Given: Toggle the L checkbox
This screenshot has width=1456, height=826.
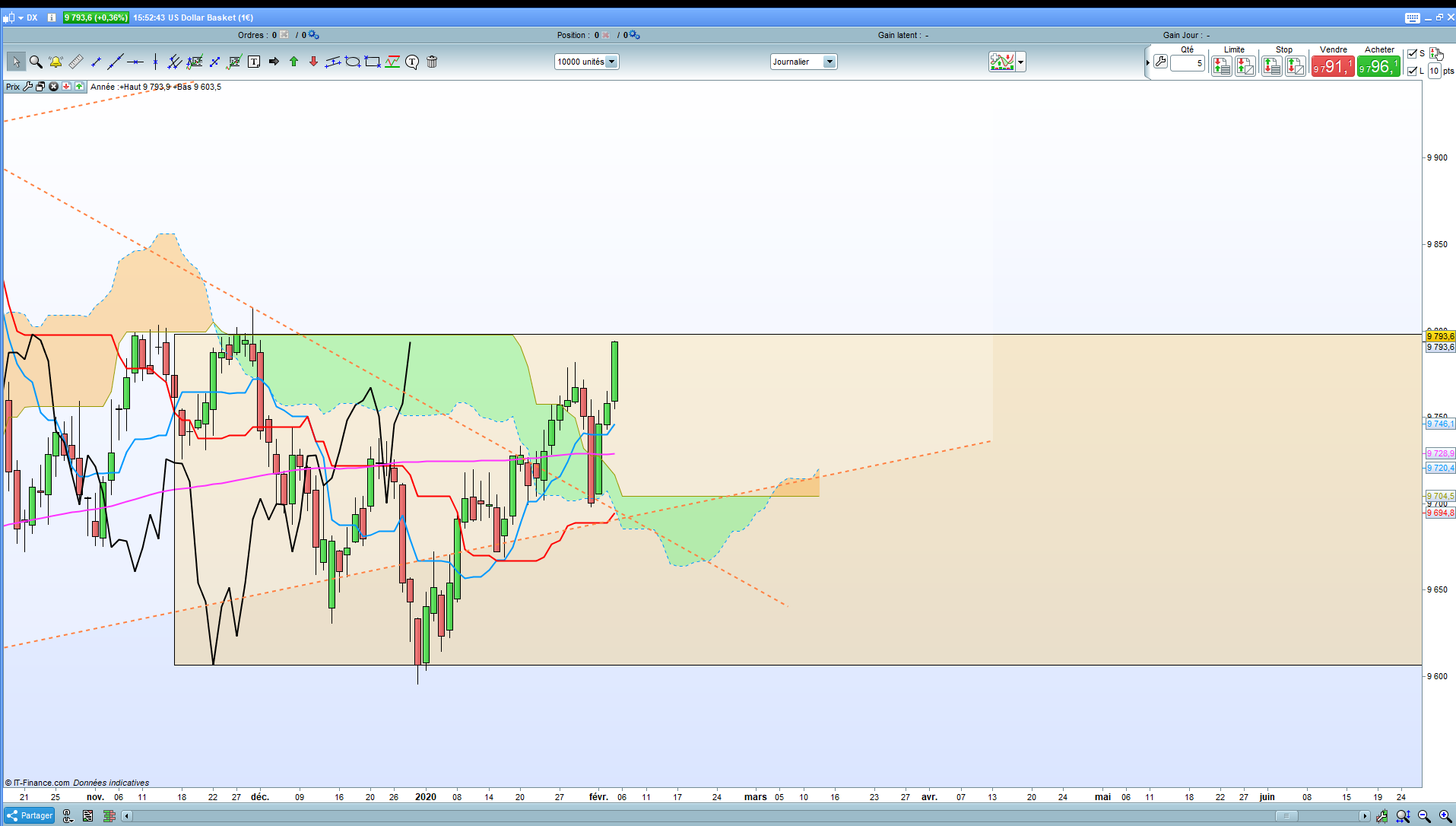Looking at the screenshot, I should click(x=1412, y=71).
